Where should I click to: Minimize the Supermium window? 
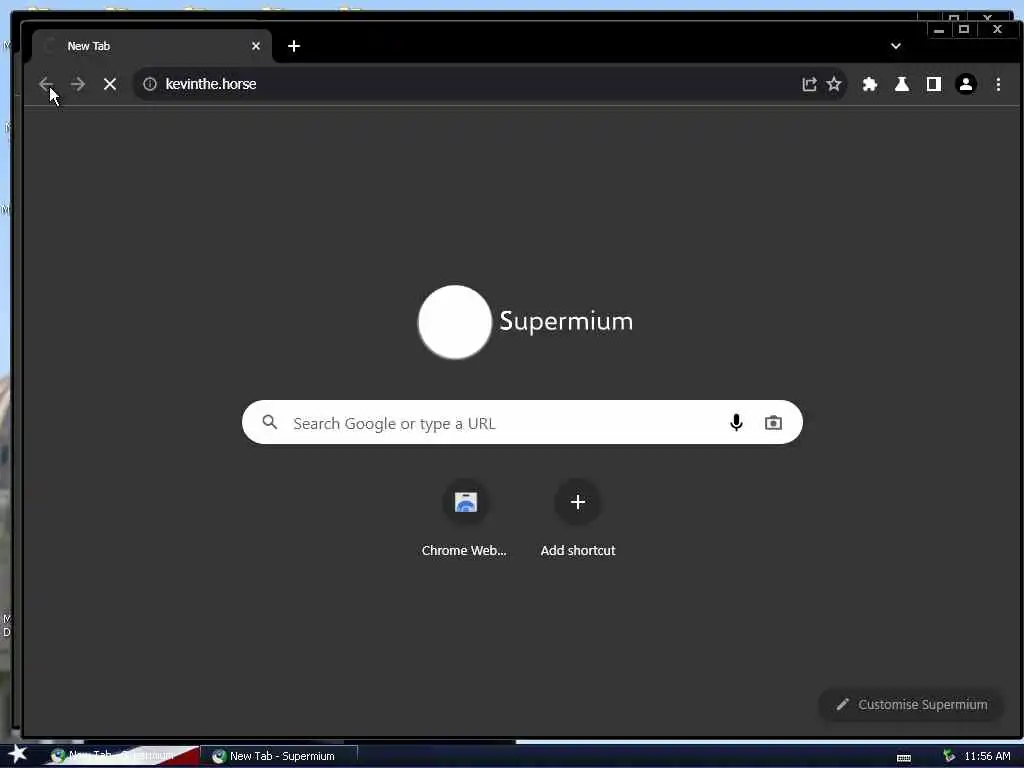click(939, 29)
